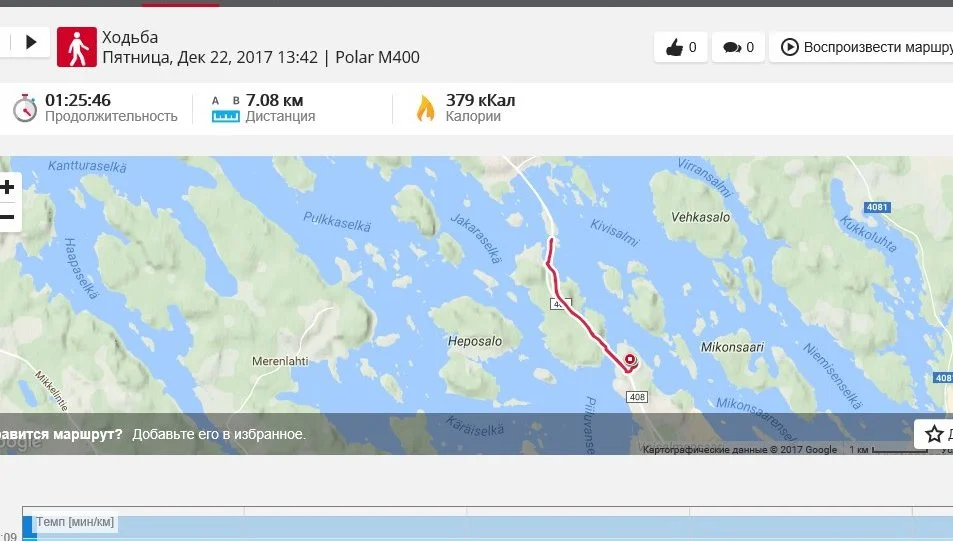Click the play arrow next to walking icon
This screenshot has width=953, height=541.
[31, 42]
